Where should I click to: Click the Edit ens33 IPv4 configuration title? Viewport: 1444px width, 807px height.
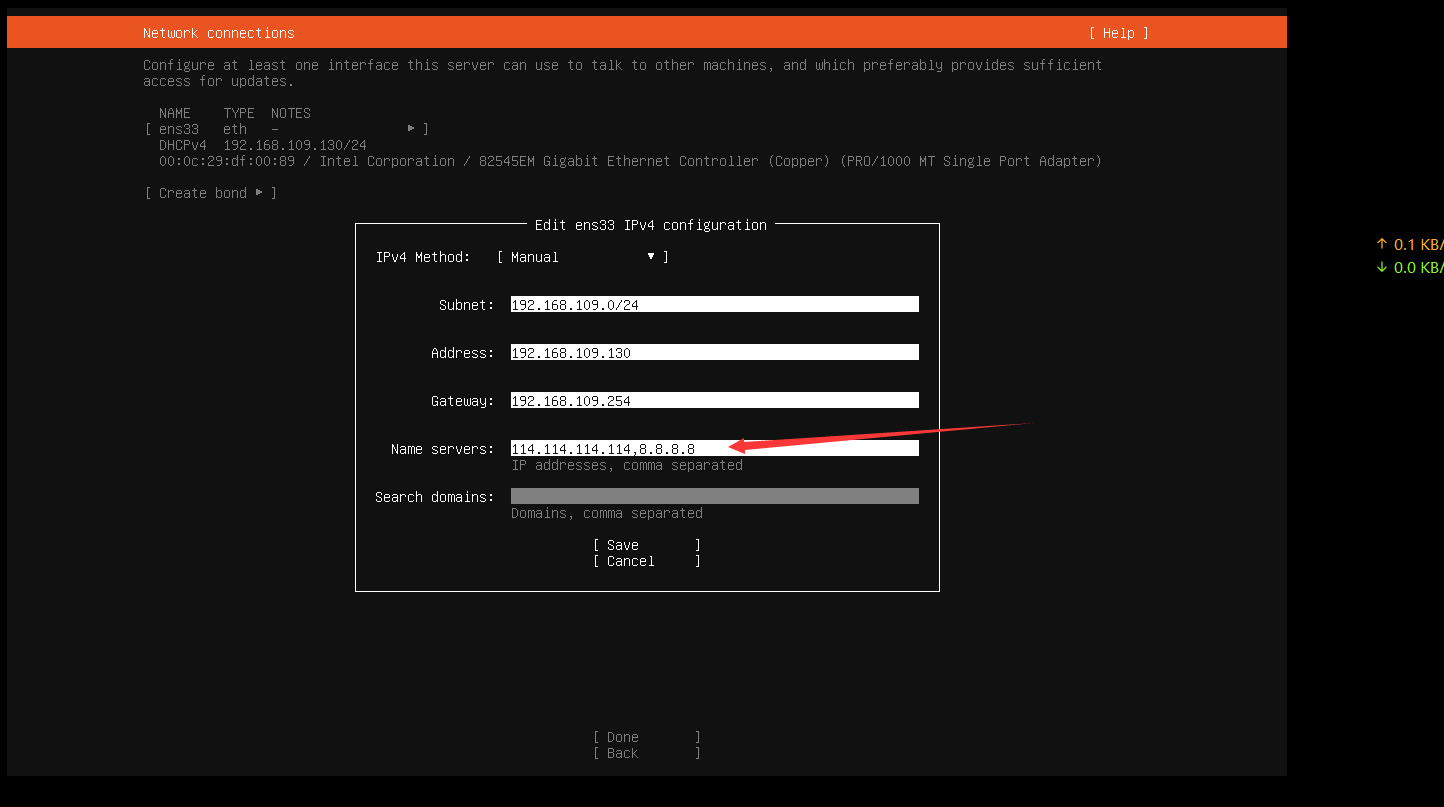click(x=651, y=225)
